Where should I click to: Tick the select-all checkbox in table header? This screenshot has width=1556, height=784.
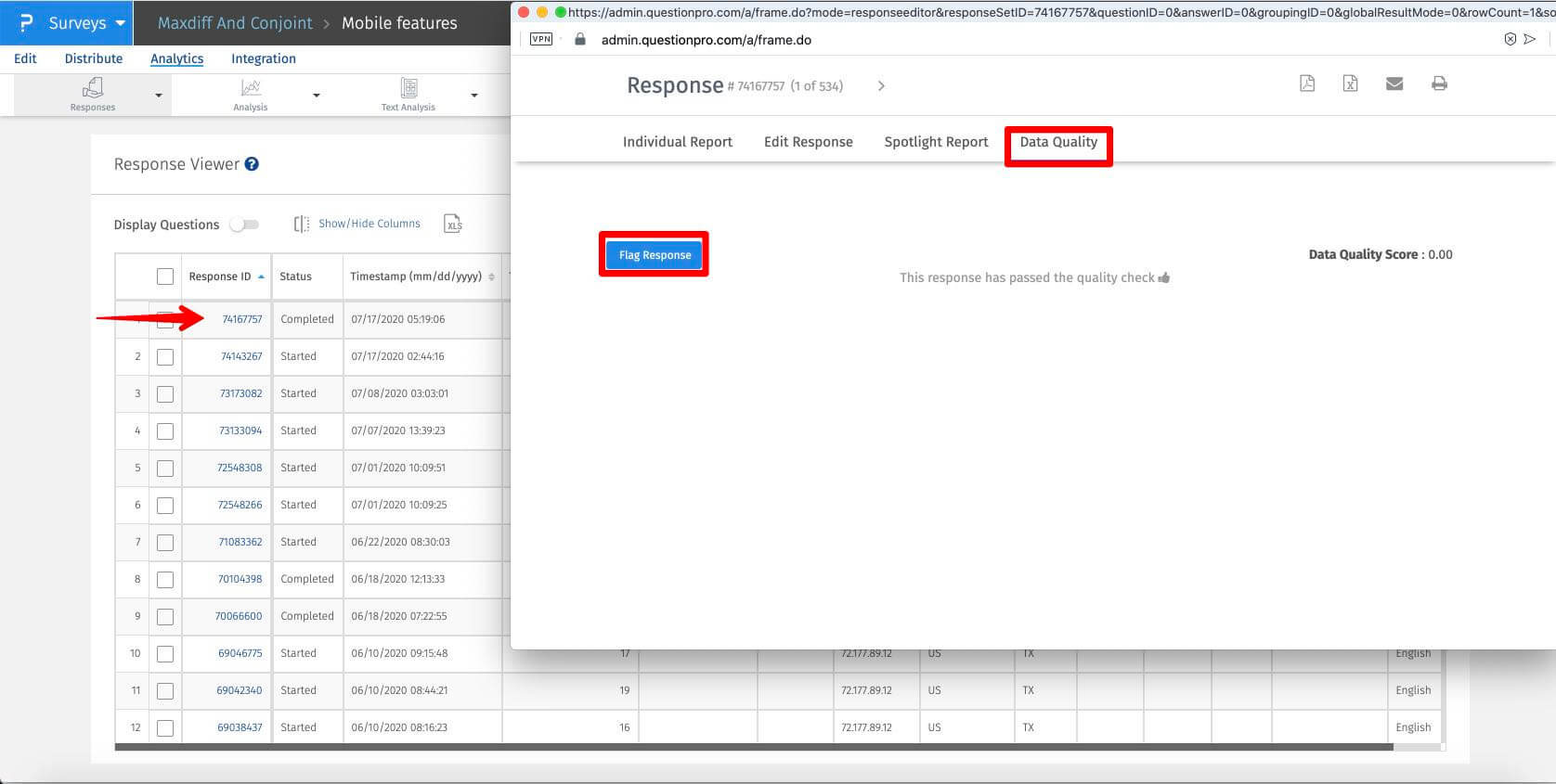(x=165, y=276)
